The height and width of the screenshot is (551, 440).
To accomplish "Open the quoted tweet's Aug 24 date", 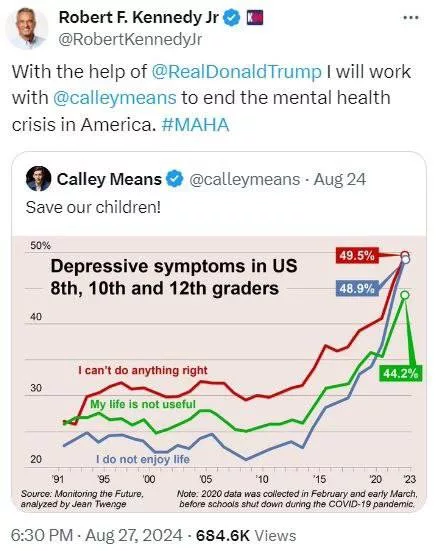I will point(339,179).
